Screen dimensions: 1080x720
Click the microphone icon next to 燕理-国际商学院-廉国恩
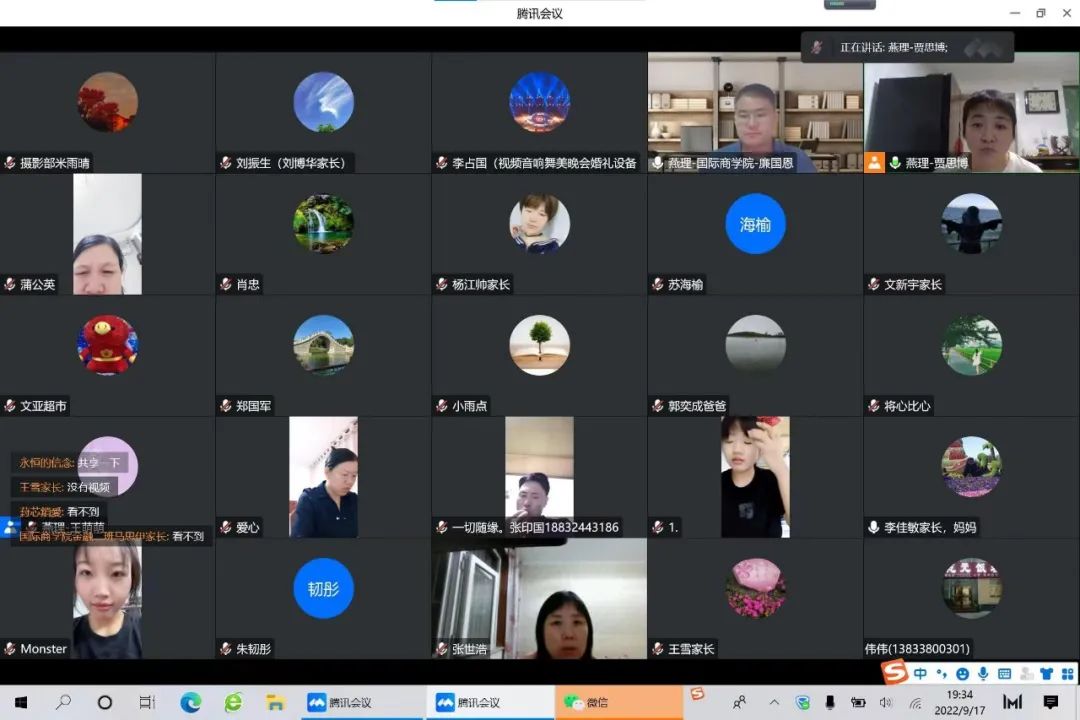tap(657, 163)
